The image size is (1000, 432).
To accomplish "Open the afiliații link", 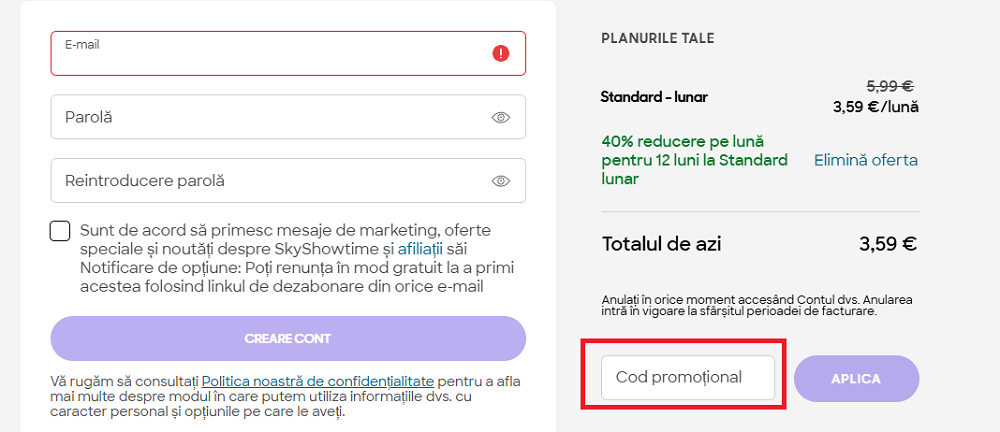I will coord(421,248).
